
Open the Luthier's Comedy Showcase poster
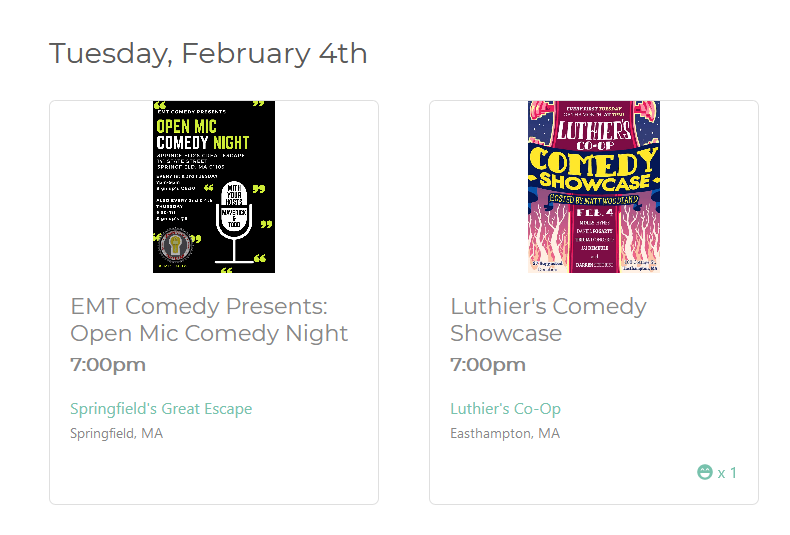point(594,187)
